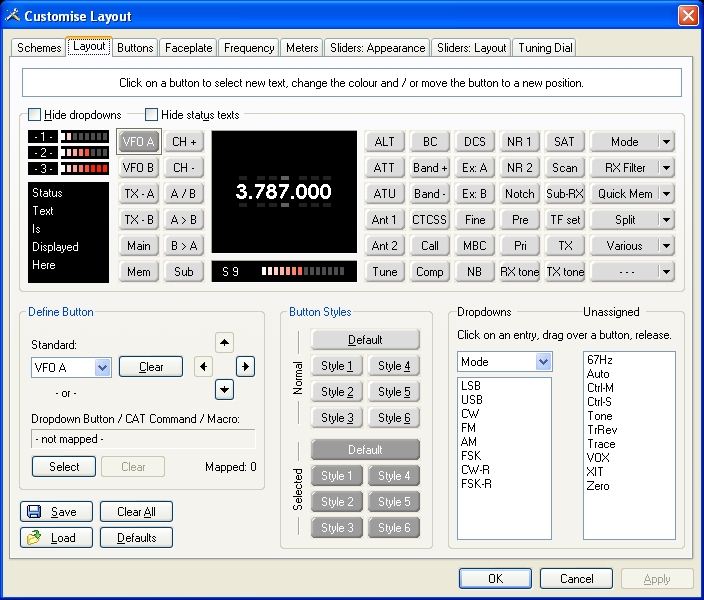Select the Sub-RX faceplate button
The width and height of the screenshot is (704, 600).
565,194
